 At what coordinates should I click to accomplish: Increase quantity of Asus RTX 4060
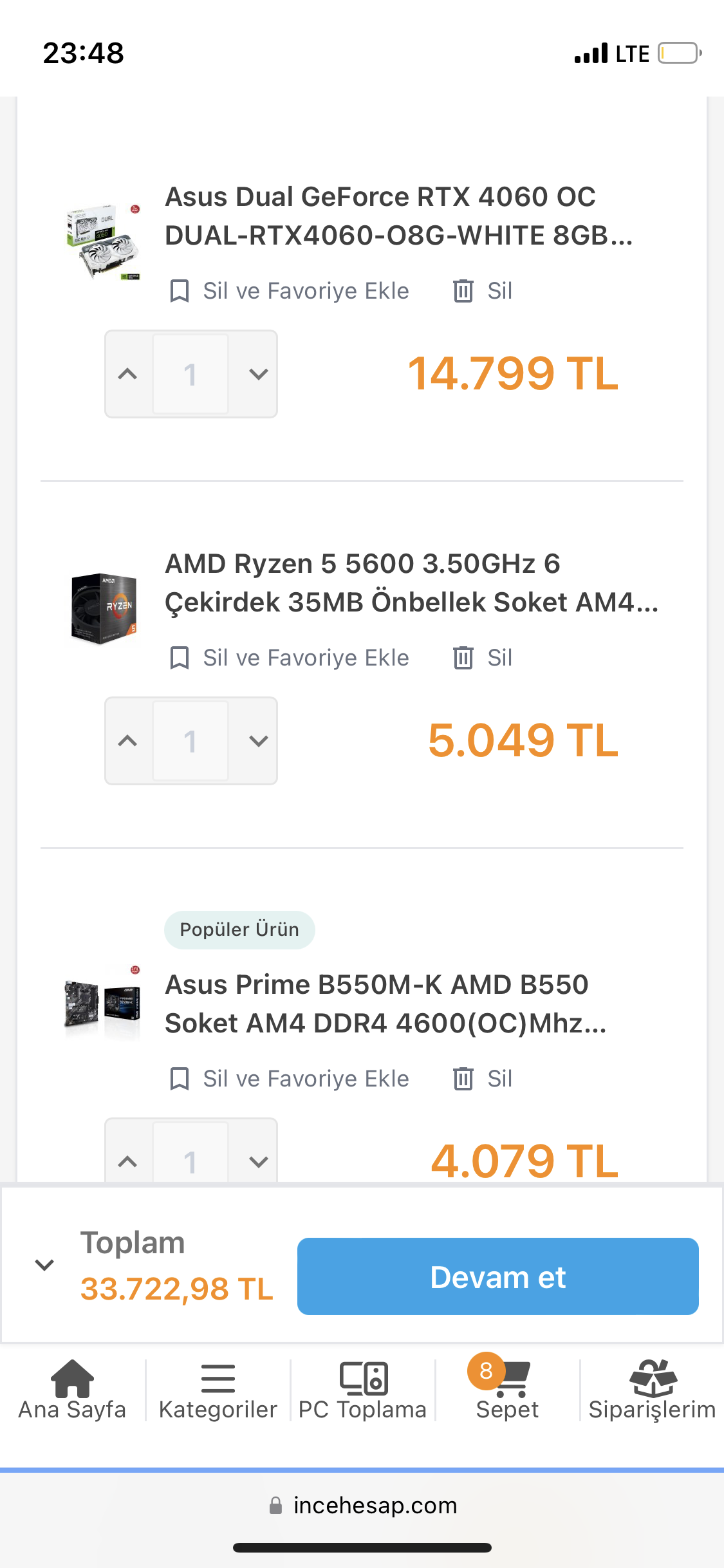click(128, 374)
